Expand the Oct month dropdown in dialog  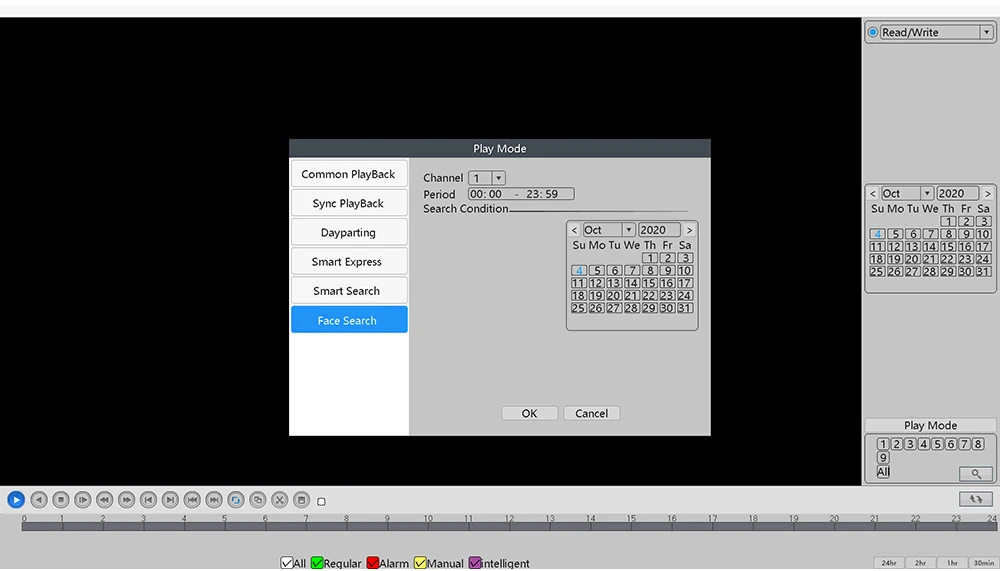(x=608, y=230)
